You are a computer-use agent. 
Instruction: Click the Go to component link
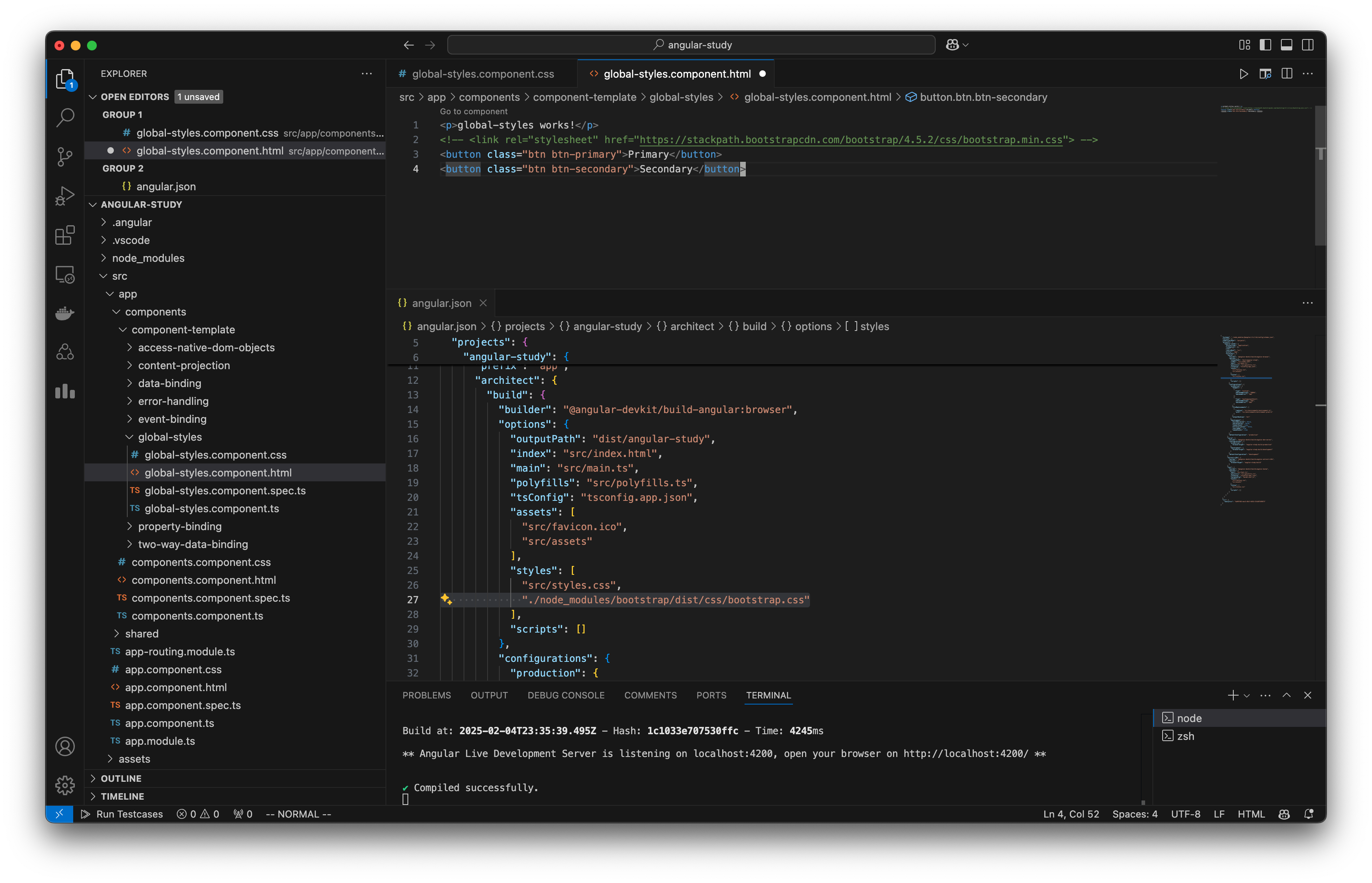pyautogui.click(x=473, y=111)
